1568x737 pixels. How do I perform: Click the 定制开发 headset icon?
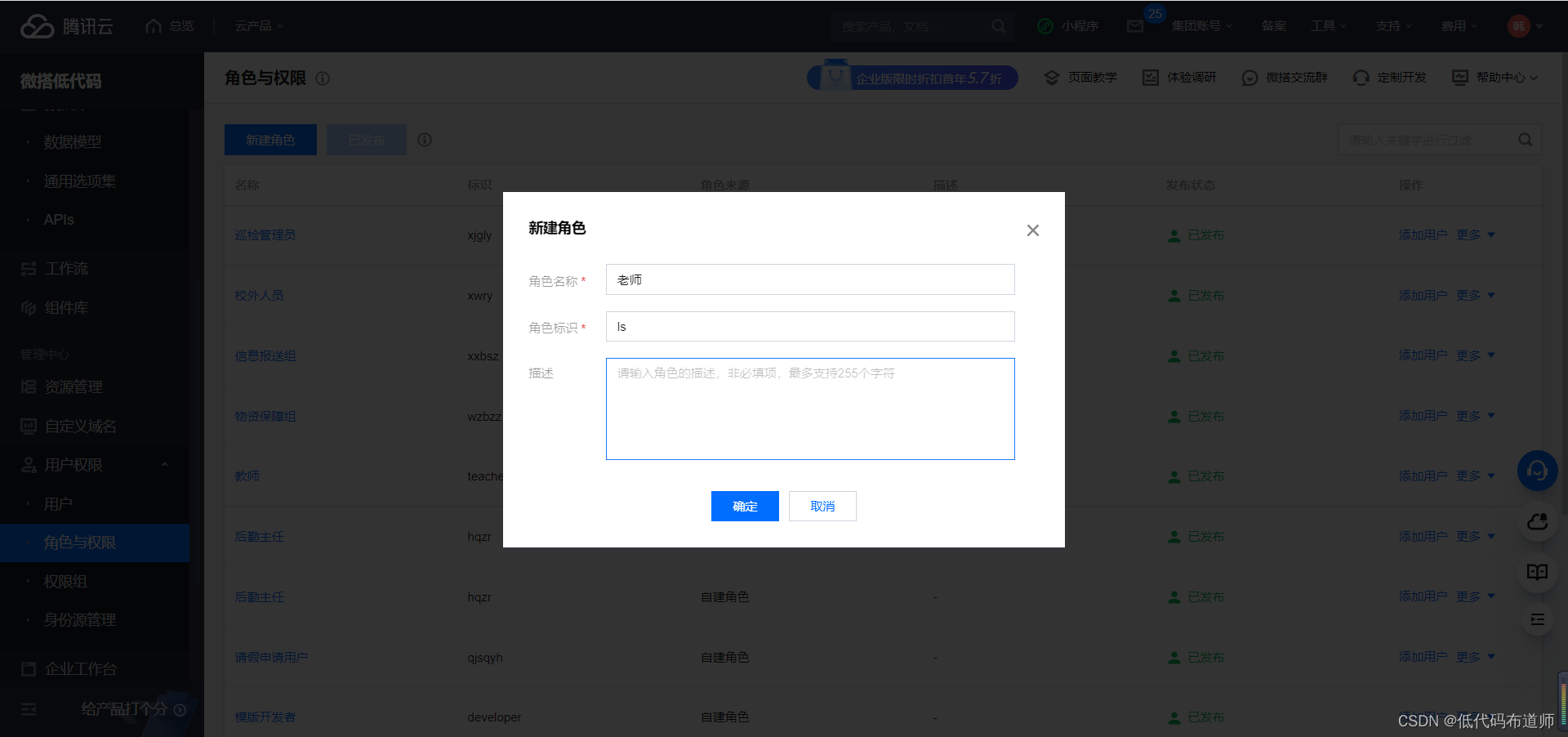(x=1361, y=78)
